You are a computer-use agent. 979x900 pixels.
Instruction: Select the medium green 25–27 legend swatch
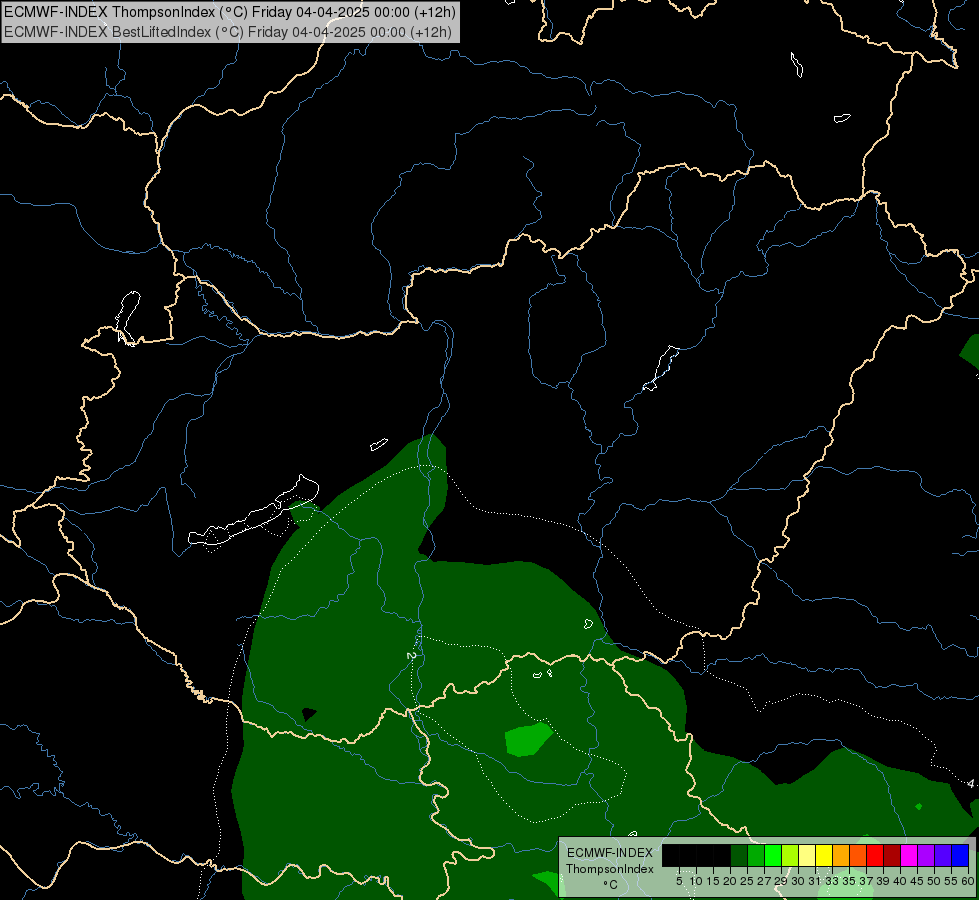(x=756, y=855)
